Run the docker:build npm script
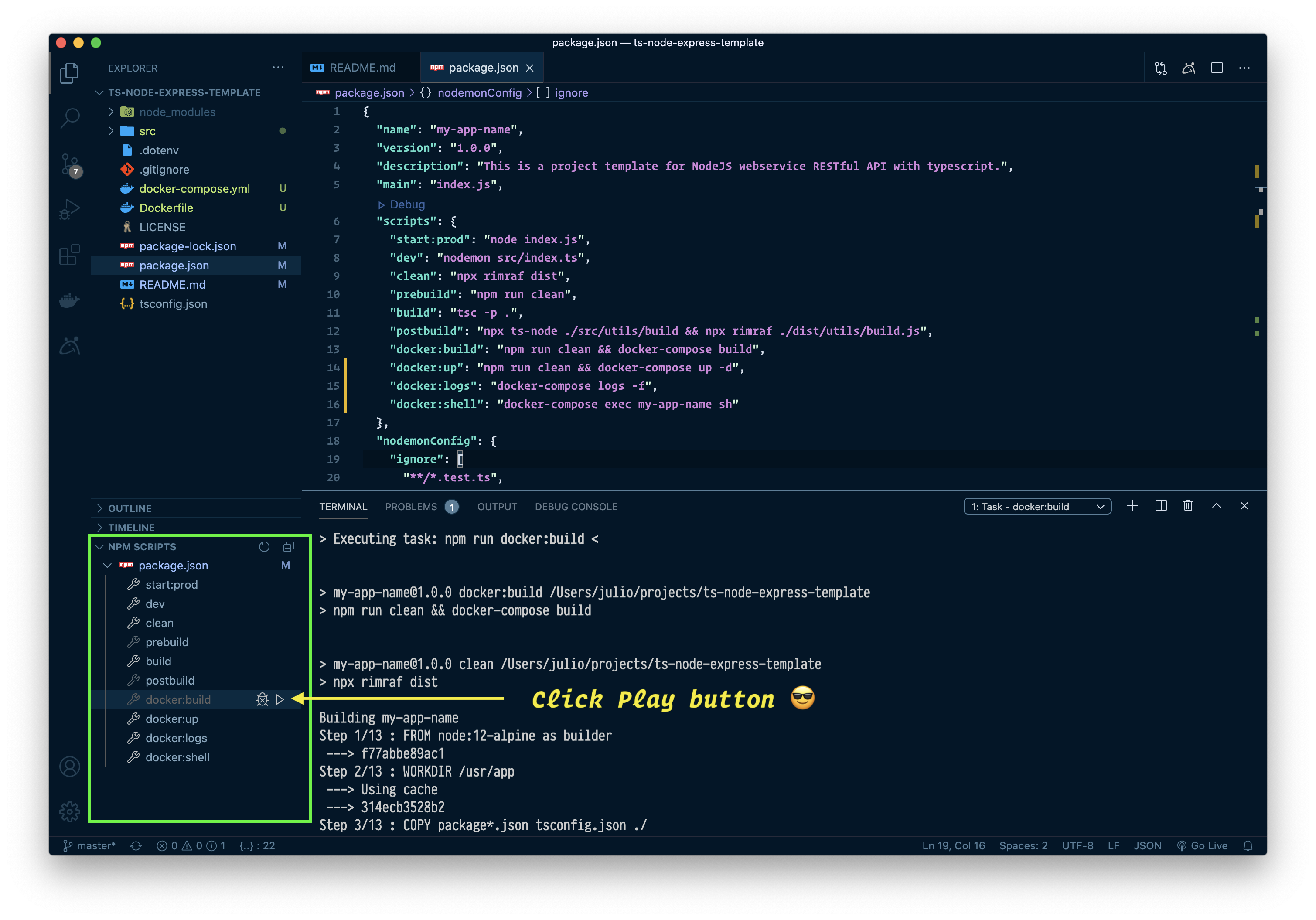Screen dimensions: 1316x920 (x=280, y=699)
